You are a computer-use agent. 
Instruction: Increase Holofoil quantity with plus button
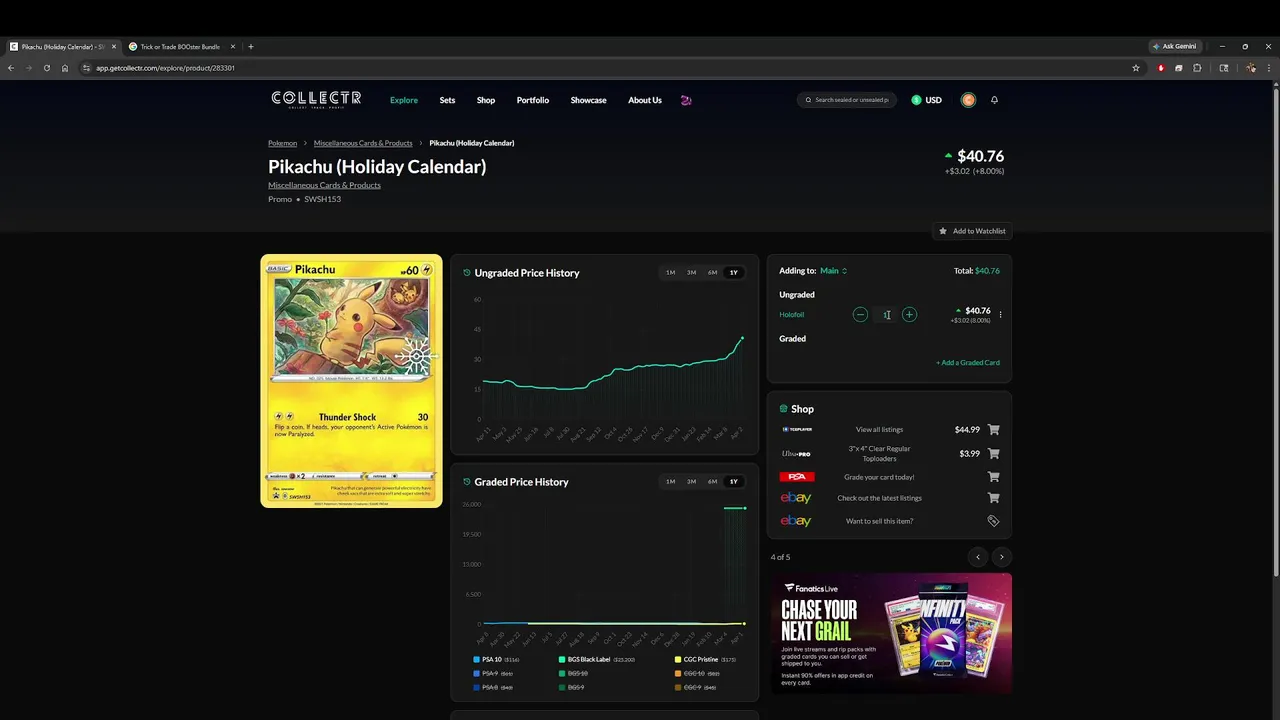click(909, 314)
